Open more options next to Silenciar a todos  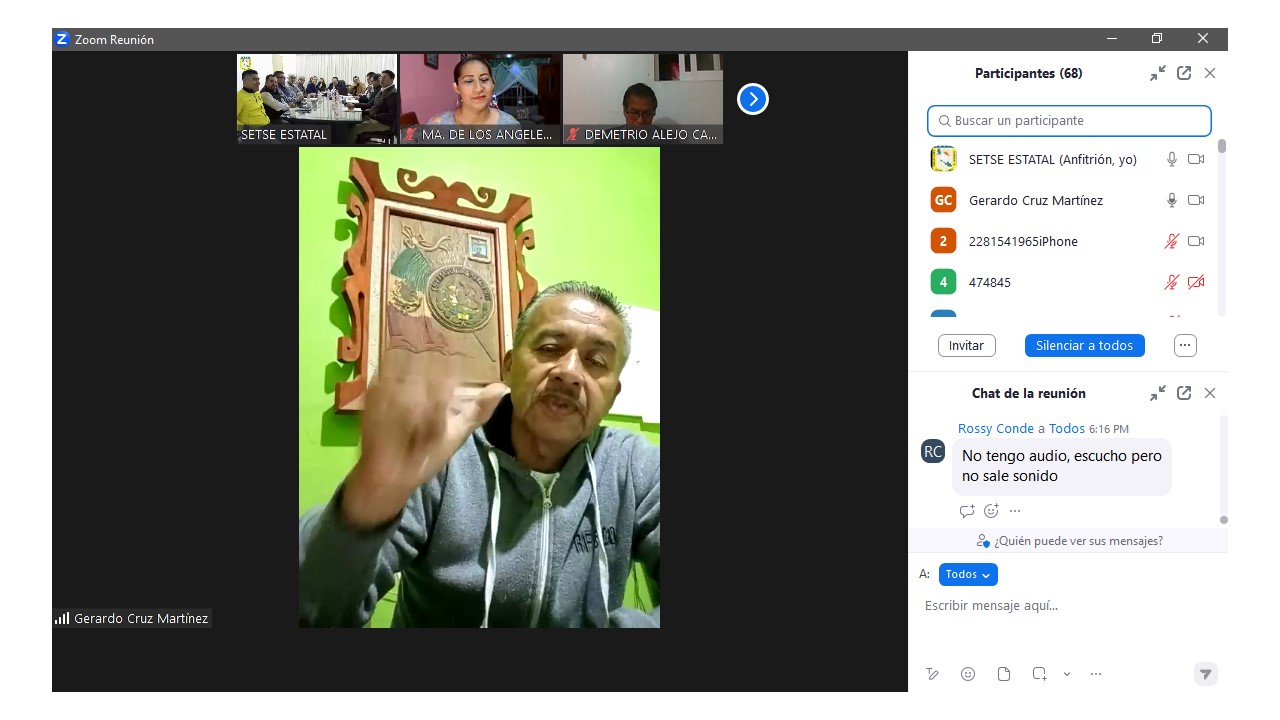(x=1185, y=345)
